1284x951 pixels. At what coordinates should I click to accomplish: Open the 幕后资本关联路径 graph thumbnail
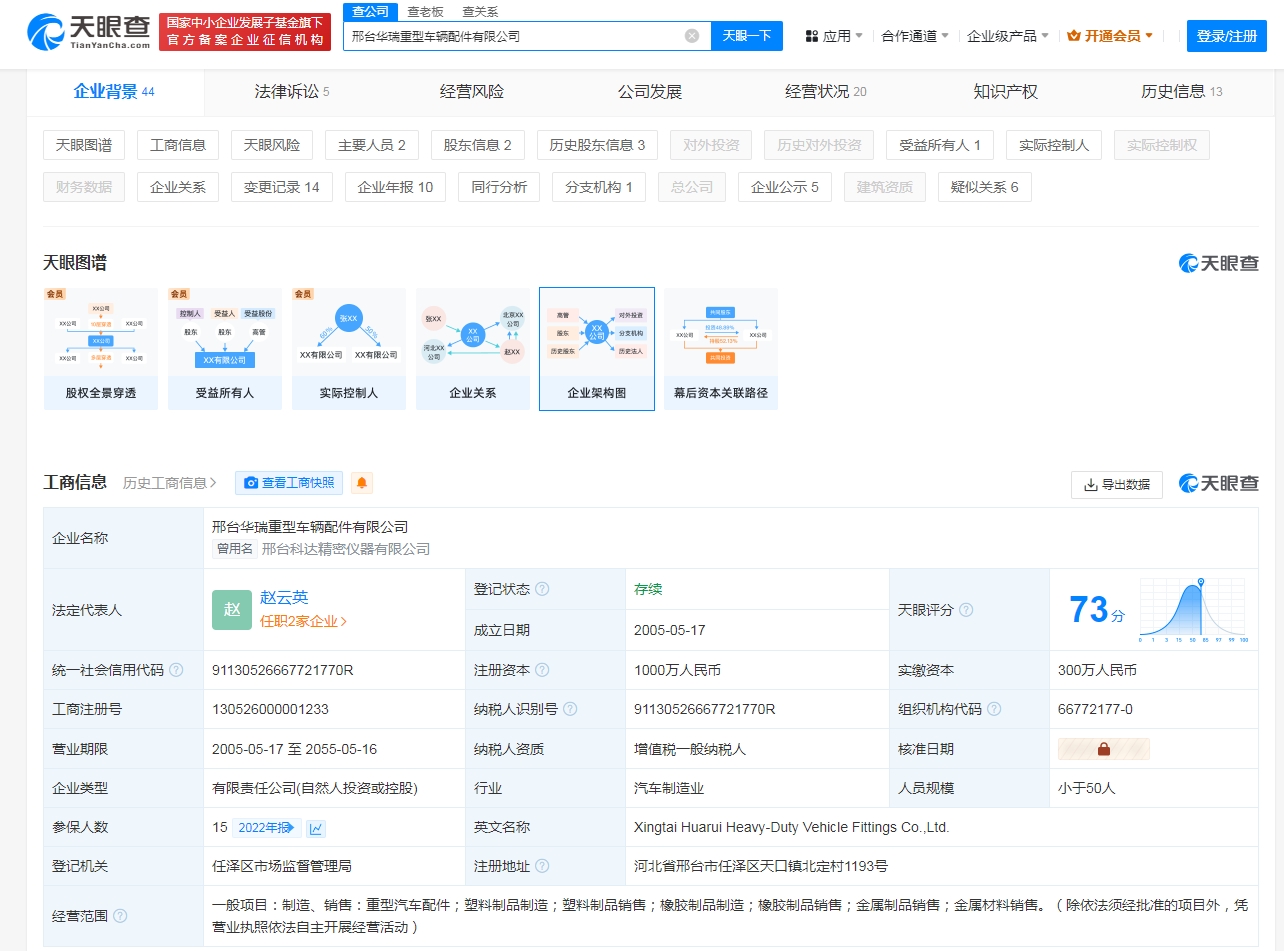pyautogui.click(x=721, y=349)
